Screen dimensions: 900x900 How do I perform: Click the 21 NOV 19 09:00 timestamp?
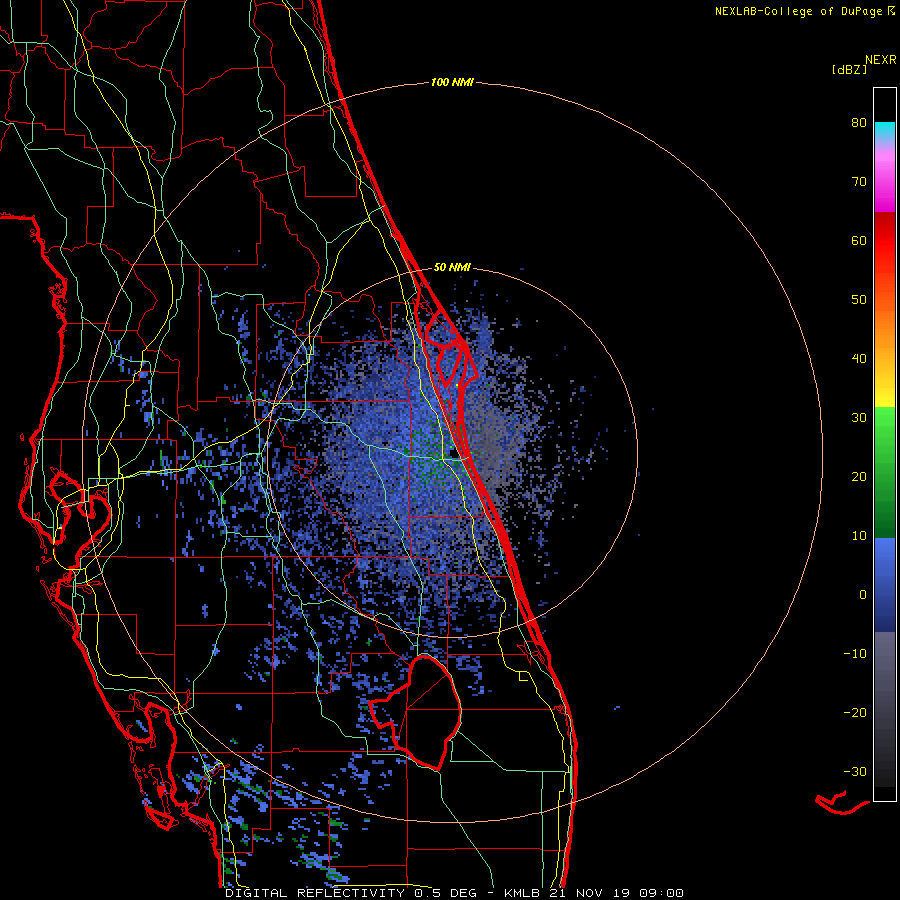pos(616,893)
